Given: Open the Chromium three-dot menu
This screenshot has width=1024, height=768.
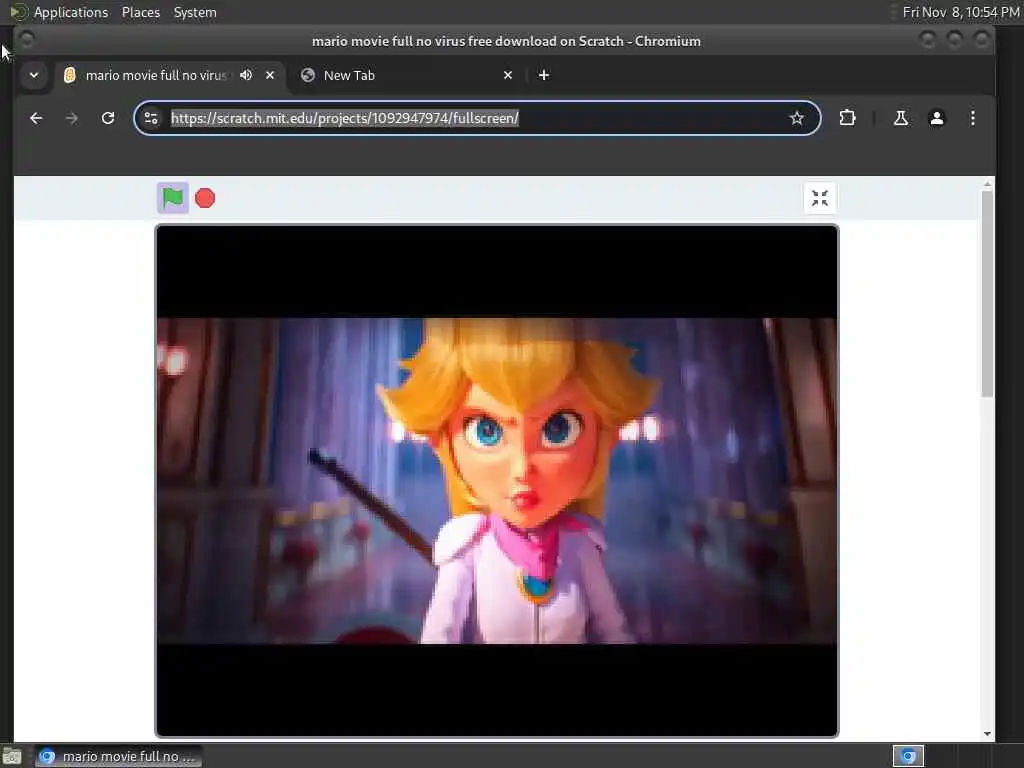Looking at the screenshot, I should tap(972, 118).
